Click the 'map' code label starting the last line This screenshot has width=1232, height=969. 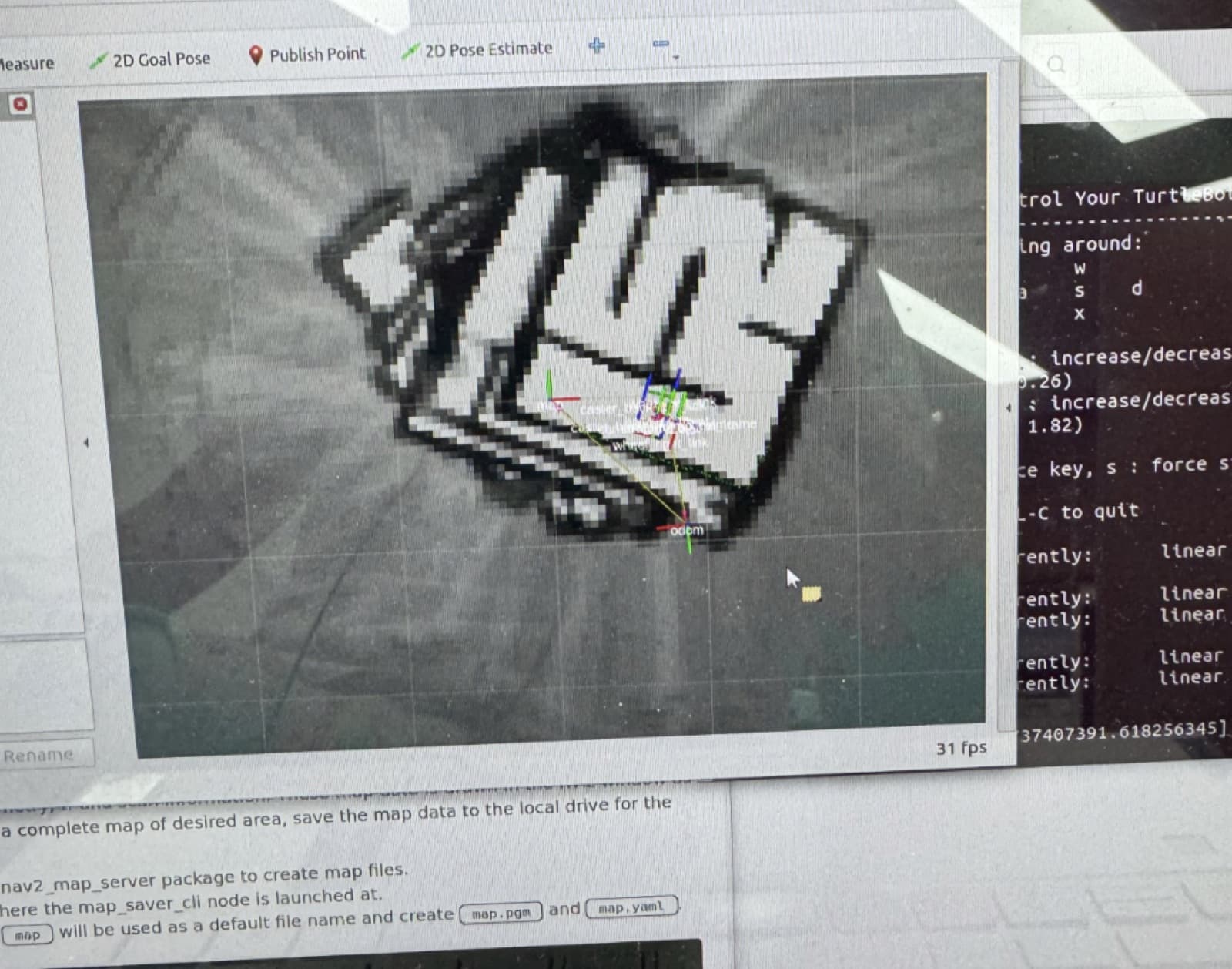(x=27, y=935)
